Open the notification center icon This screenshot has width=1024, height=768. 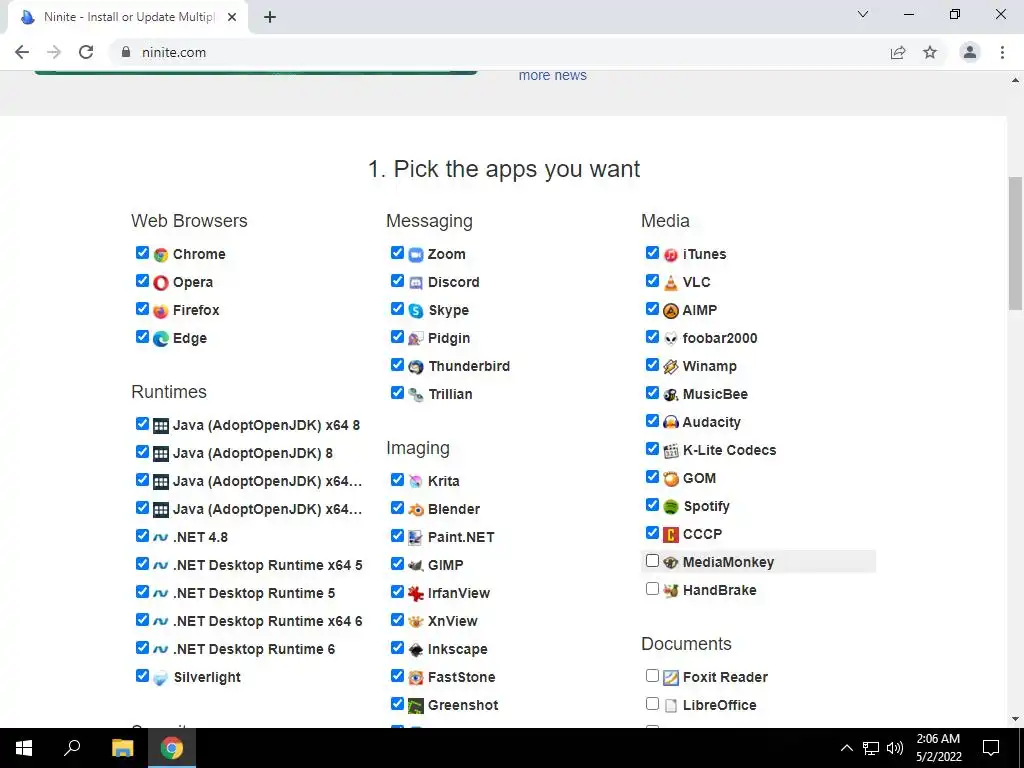pos(991,748)
